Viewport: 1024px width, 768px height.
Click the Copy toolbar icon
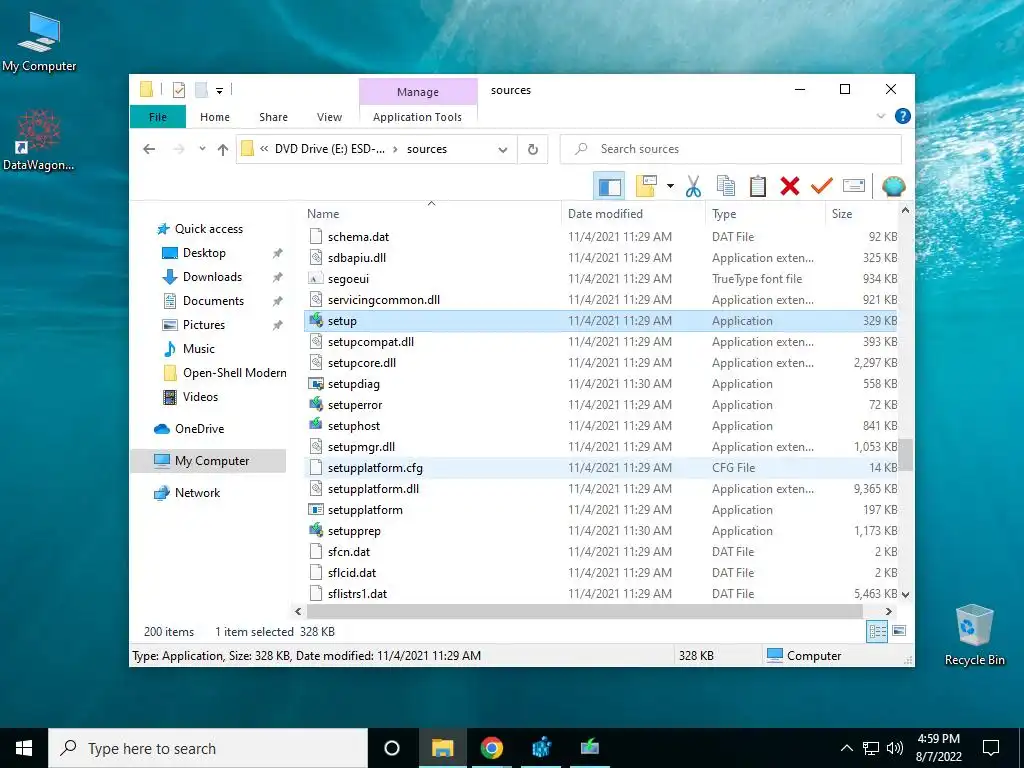(726, 186)
